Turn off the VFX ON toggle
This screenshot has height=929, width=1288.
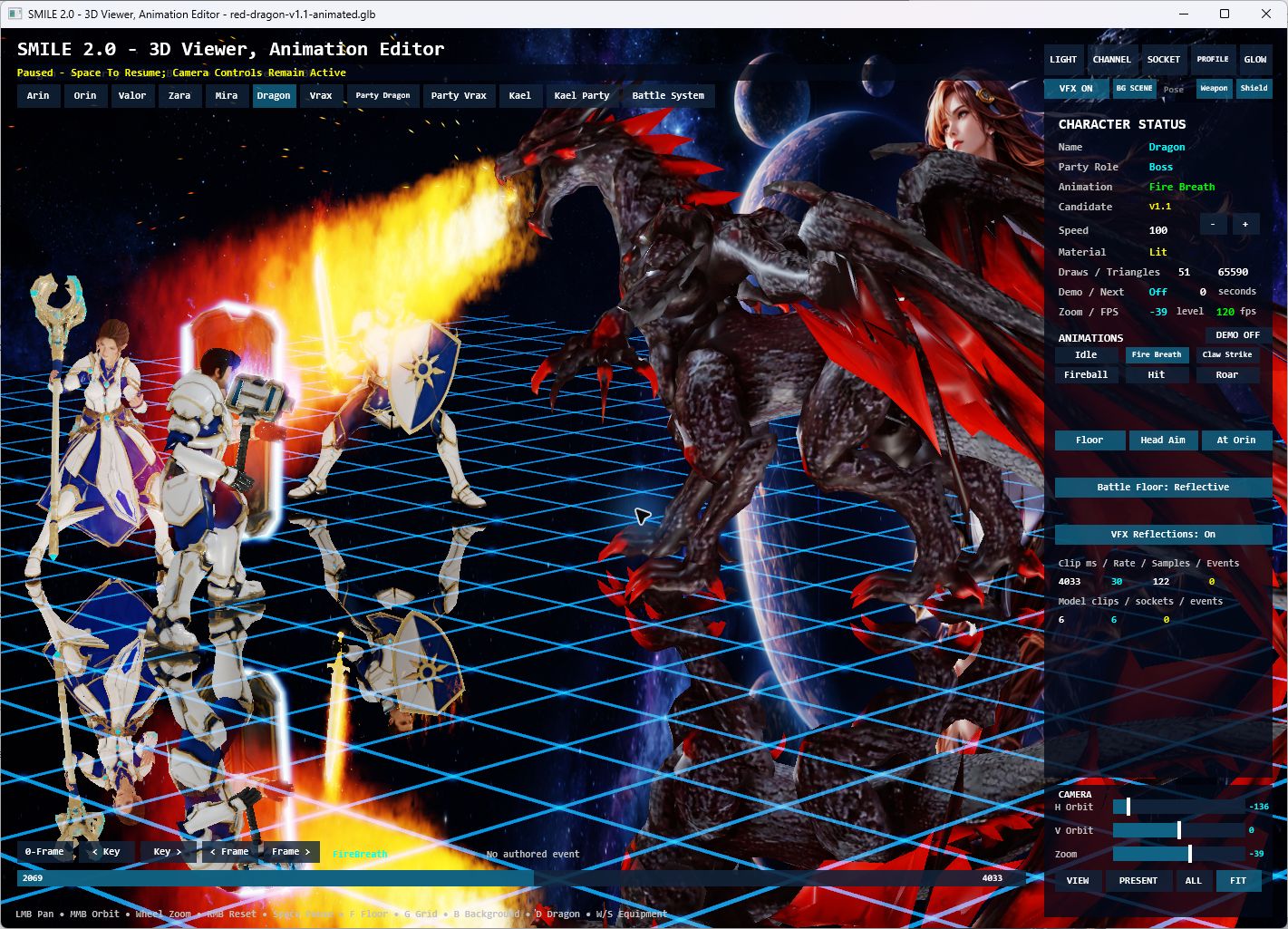coord(1076,88)
